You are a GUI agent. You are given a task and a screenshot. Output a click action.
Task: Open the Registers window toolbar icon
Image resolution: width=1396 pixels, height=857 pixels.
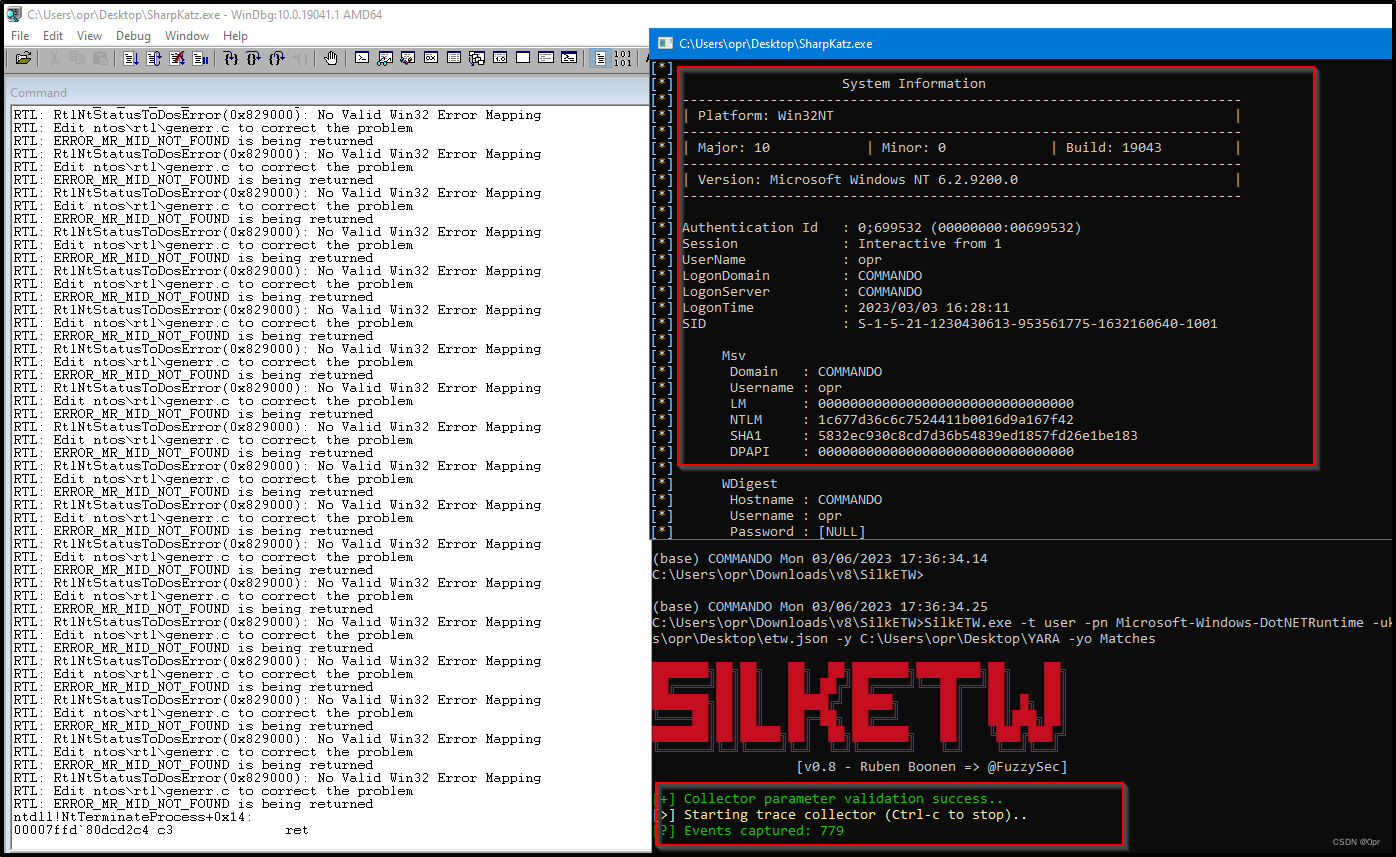[x=431, y=58]
